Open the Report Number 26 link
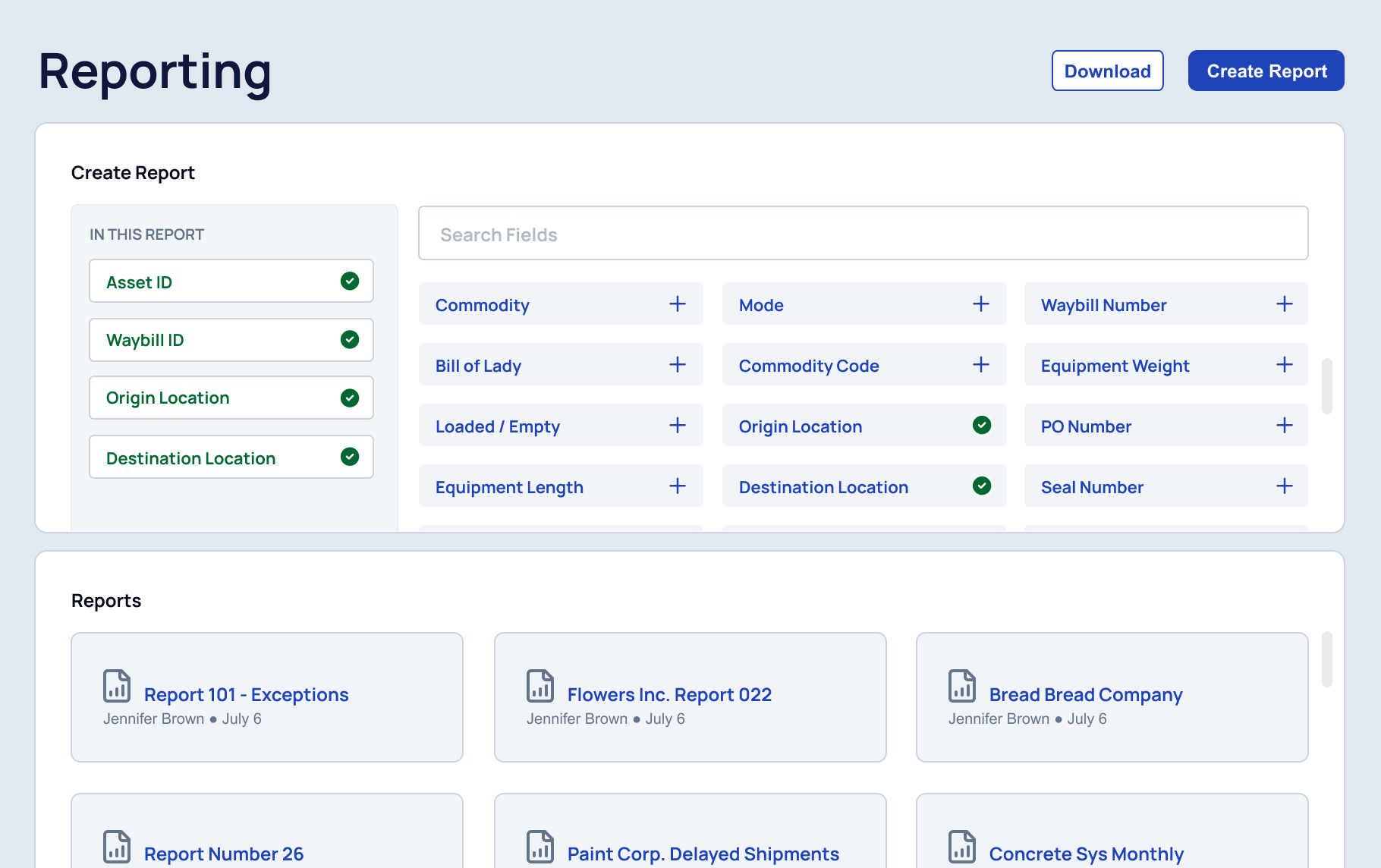This screenshot has width=1381, height=868. 224,854
